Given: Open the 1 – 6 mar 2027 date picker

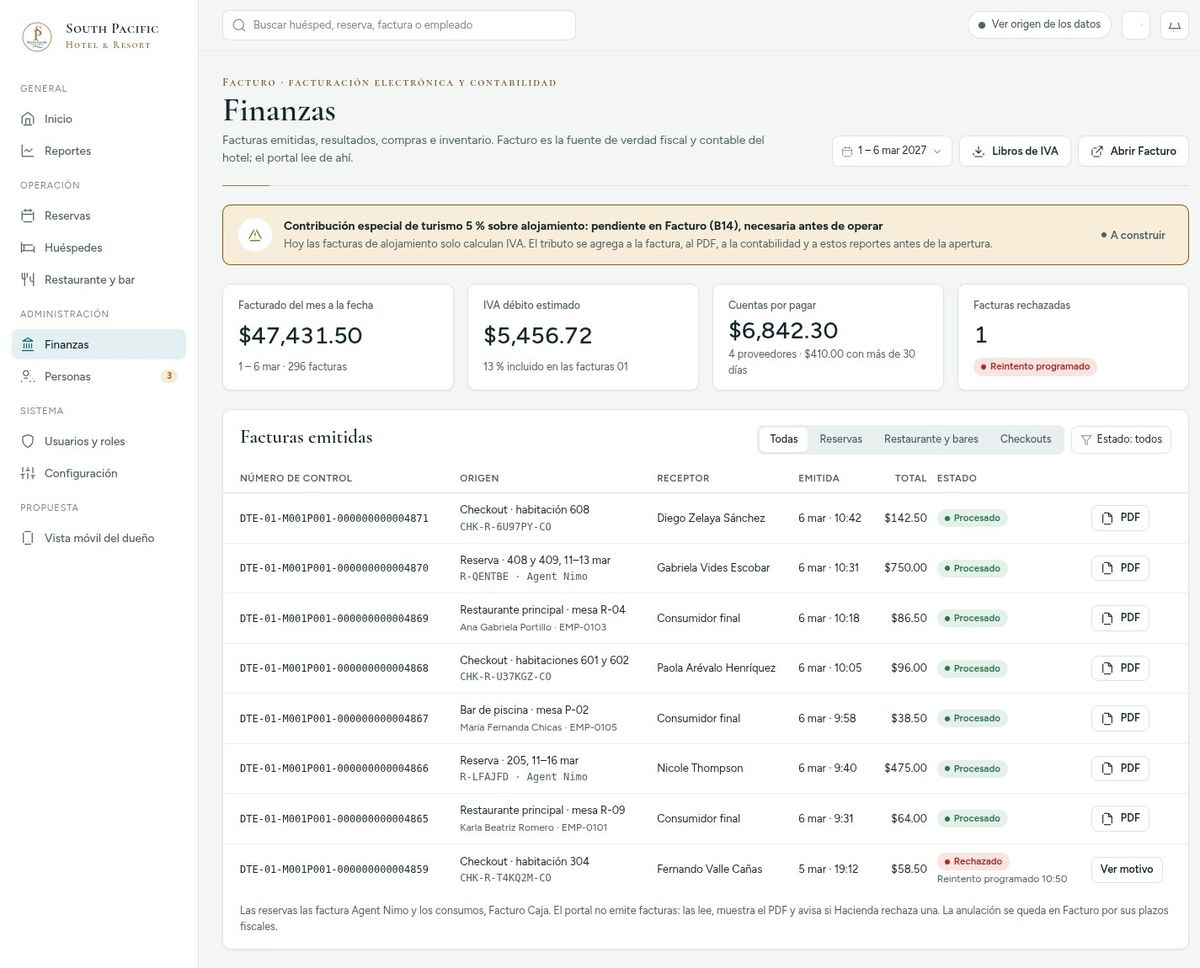Looking at the screenshot, I should (892, 151).
